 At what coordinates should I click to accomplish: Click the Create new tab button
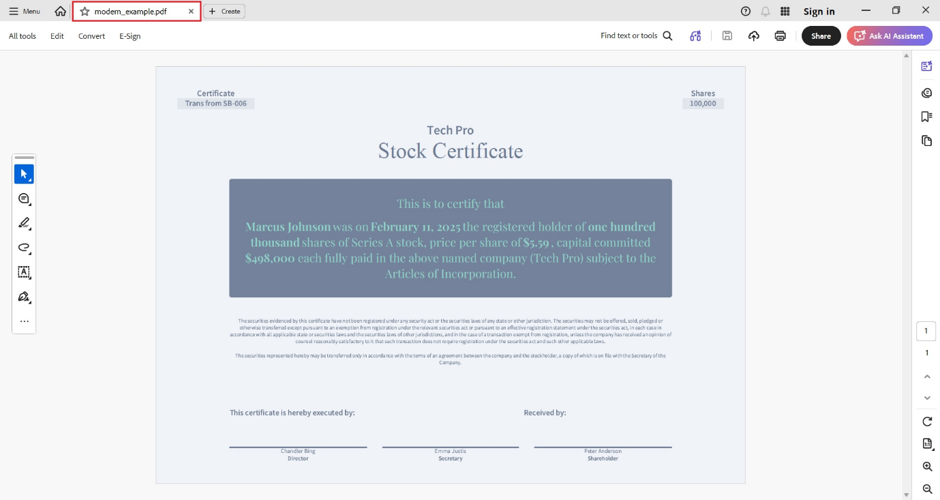click(x=225, y=11)
